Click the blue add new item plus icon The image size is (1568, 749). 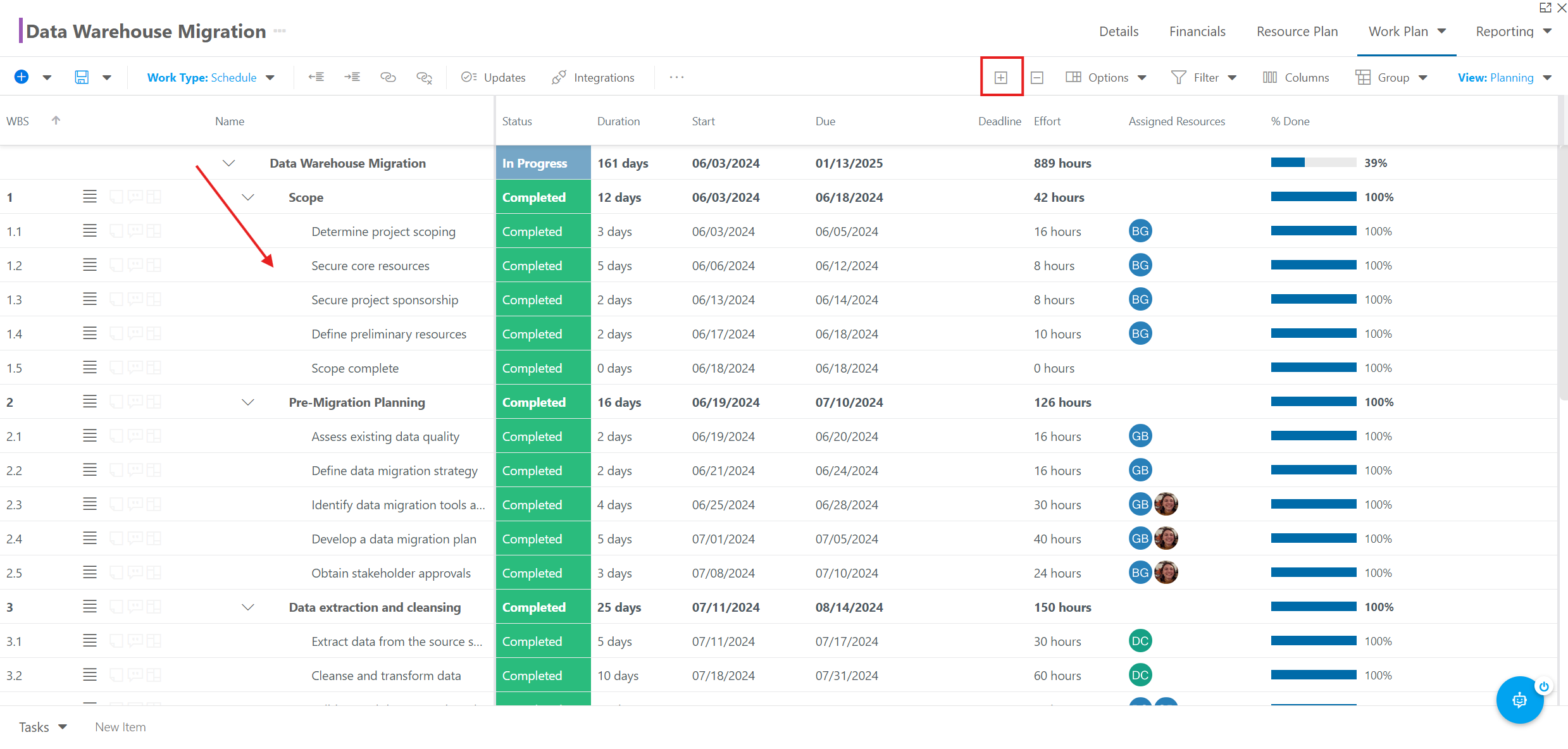[22, 77]
